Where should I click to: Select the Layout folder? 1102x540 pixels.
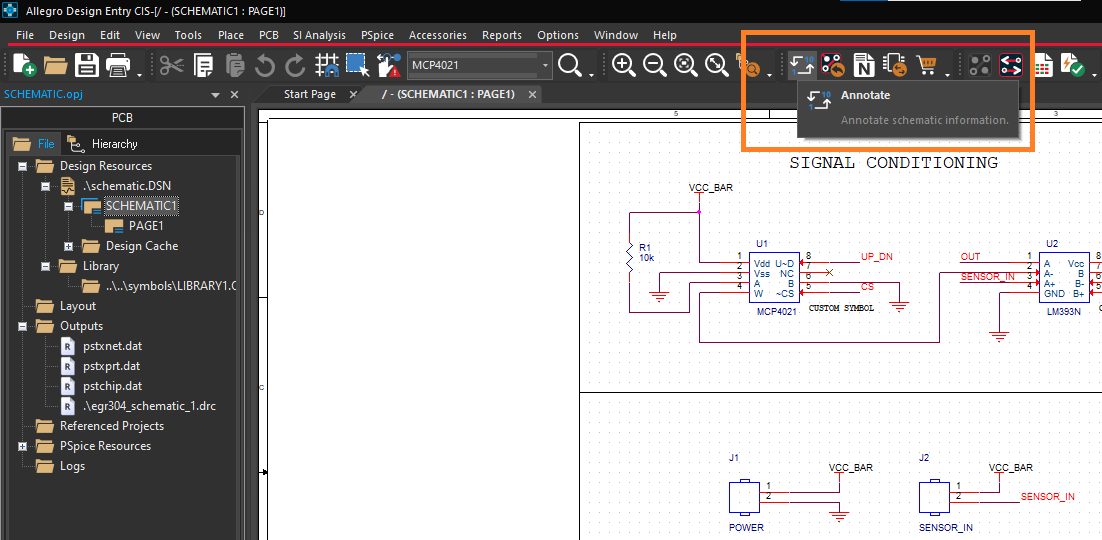tap(78, 306)
